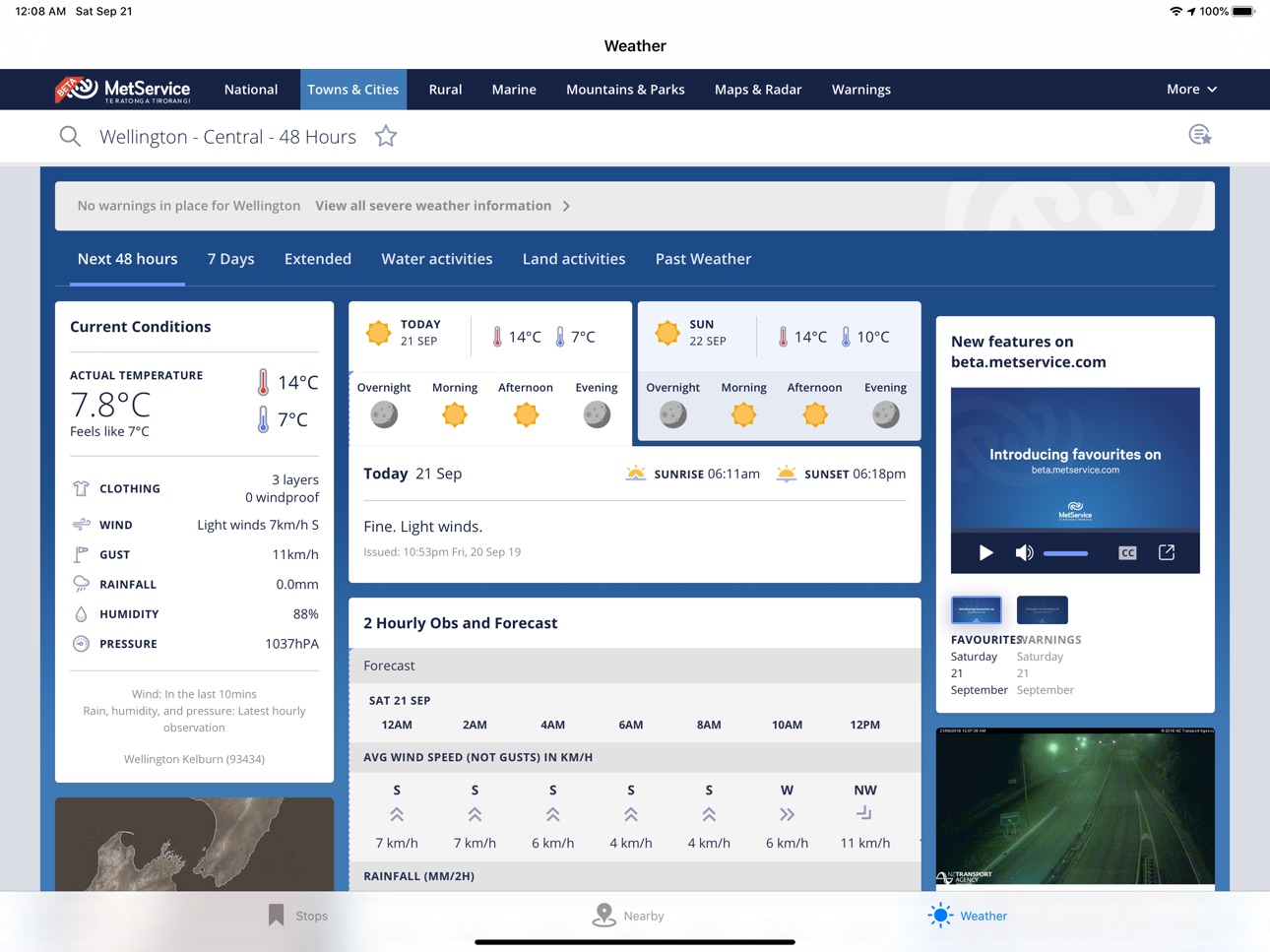
Task: Expand the More dropdown menu
Action: tap(1191, 90)
